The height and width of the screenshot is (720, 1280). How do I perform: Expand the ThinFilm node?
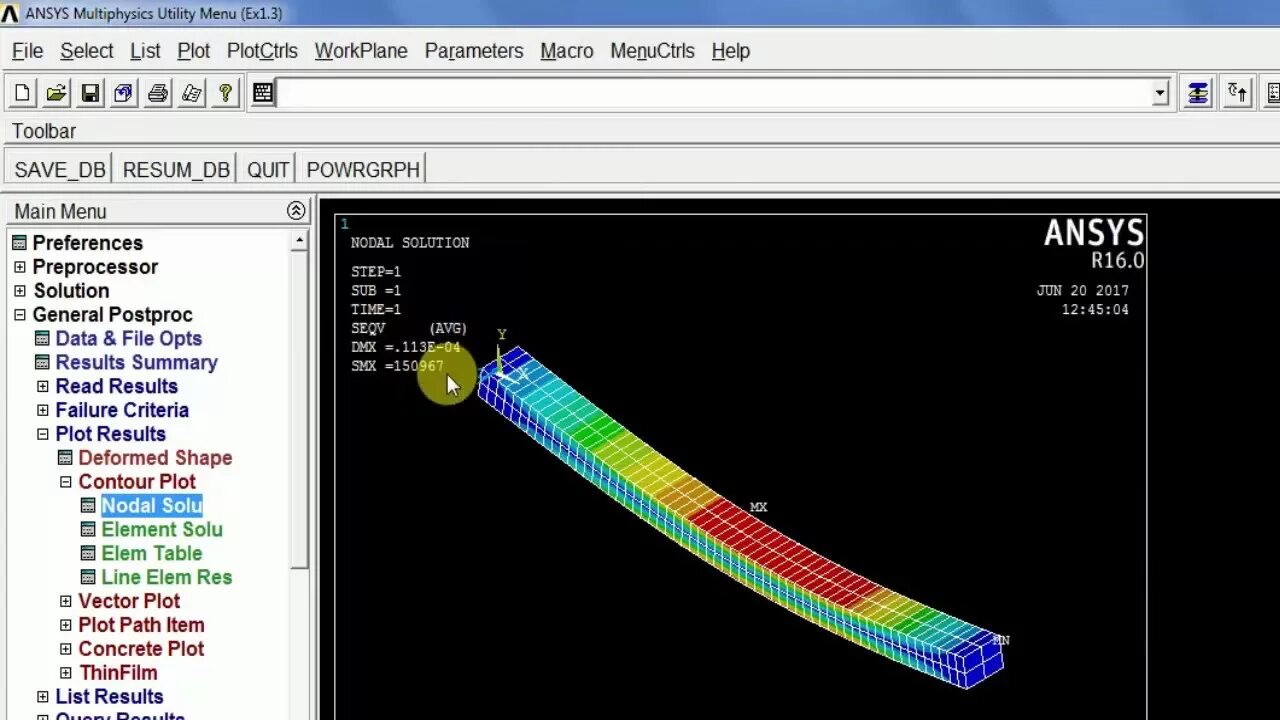click(65, 674)
